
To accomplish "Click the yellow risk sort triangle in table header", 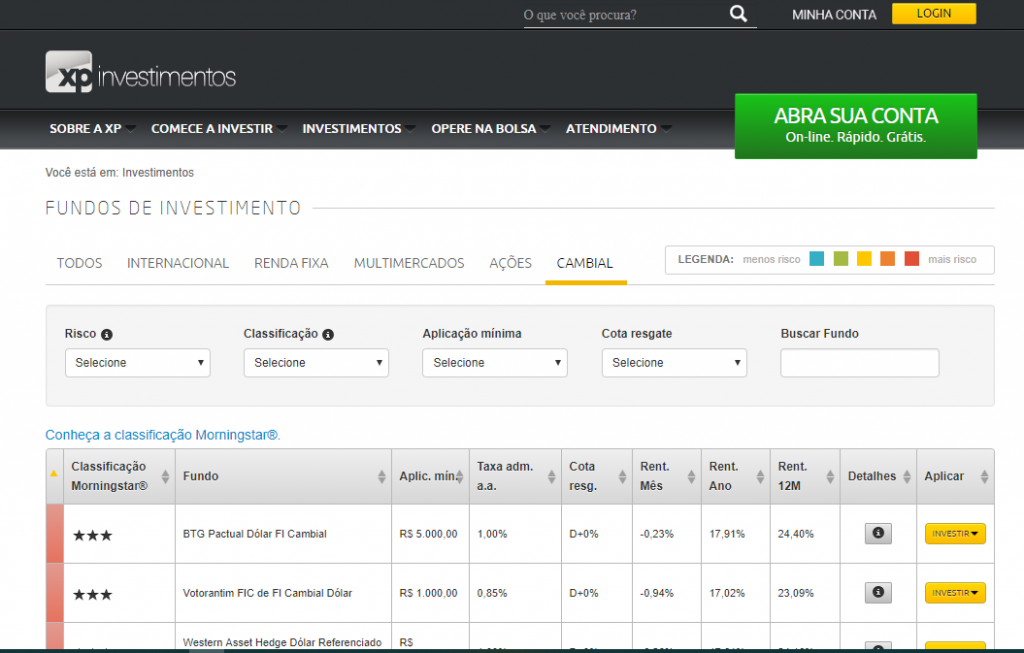I will point(54,473).
